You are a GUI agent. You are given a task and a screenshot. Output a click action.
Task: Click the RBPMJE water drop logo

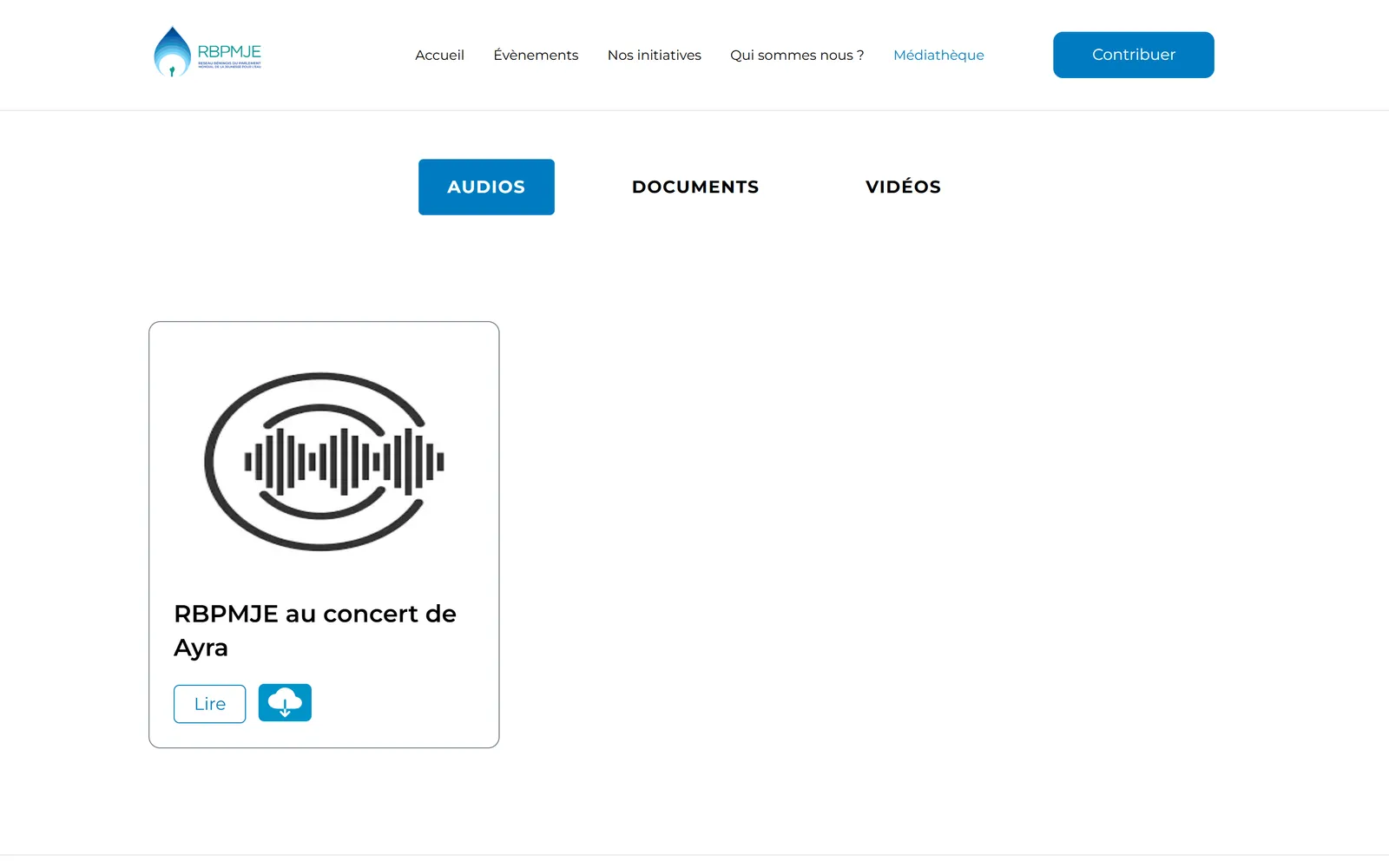(207, 52)
